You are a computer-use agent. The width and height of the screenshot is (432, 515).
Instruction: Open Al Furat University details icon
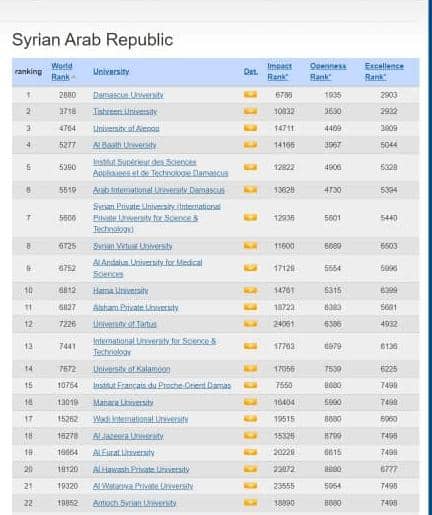250,452
